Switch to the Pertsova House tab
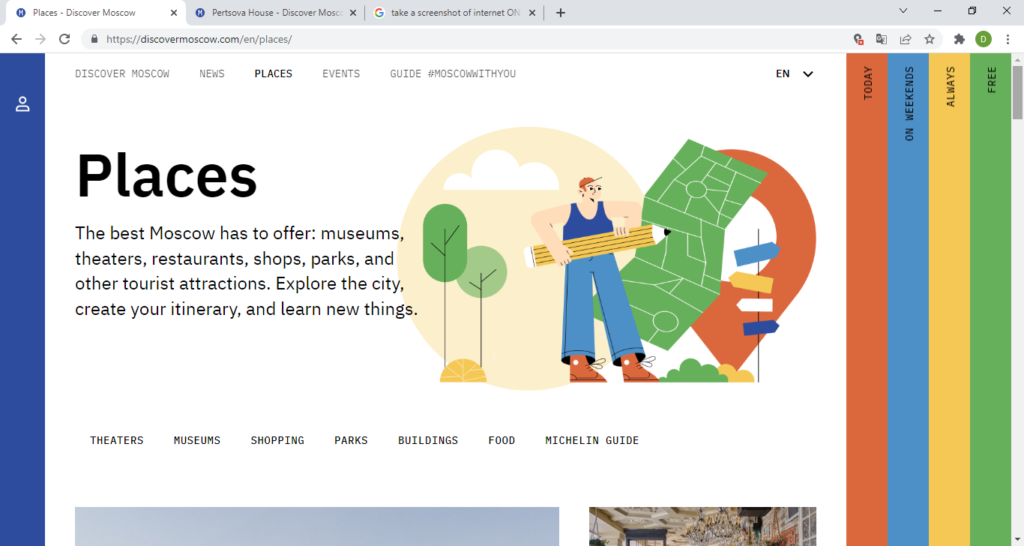 click(274, 12)
